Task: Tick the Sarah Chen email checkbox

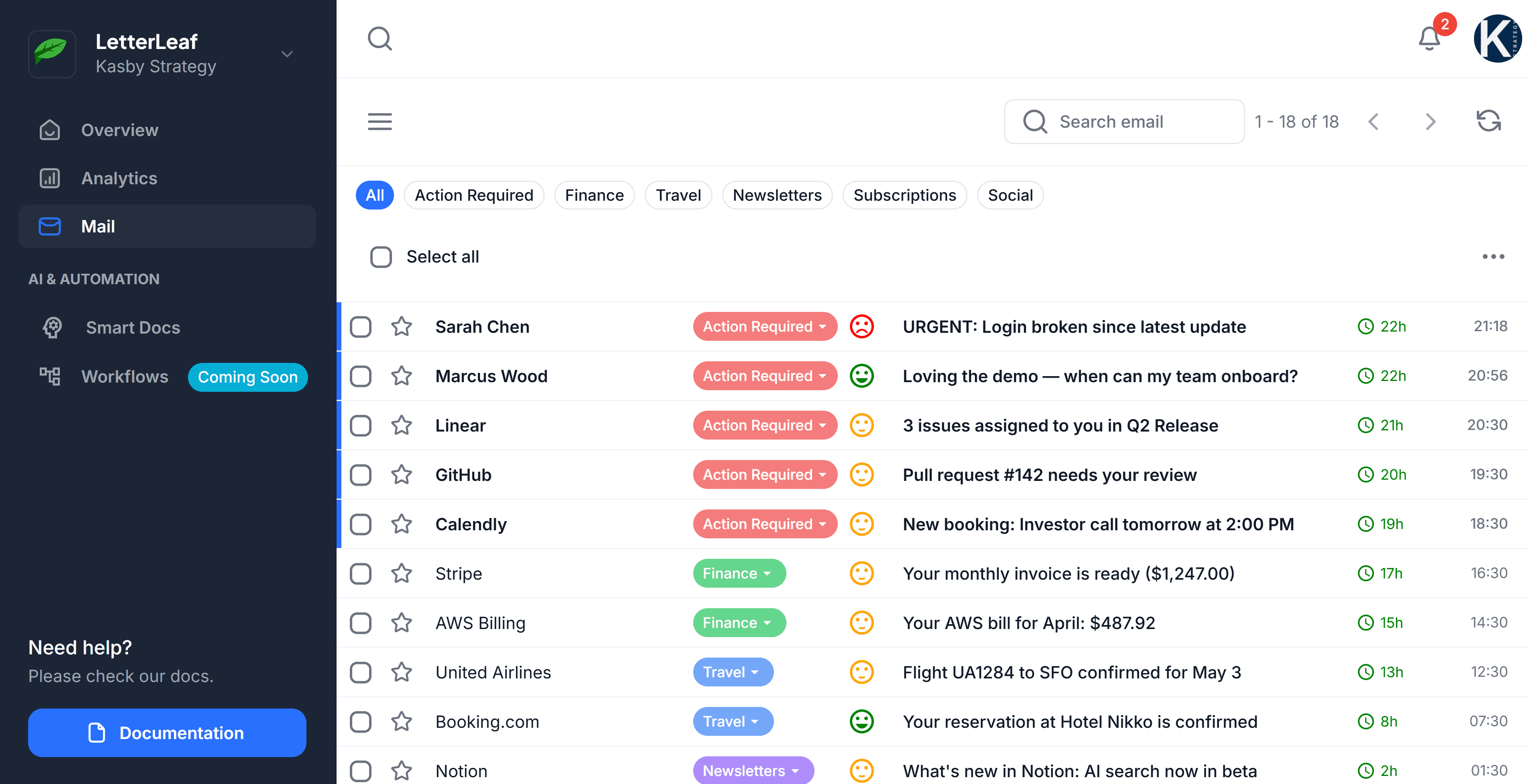Action: [360, 326]
